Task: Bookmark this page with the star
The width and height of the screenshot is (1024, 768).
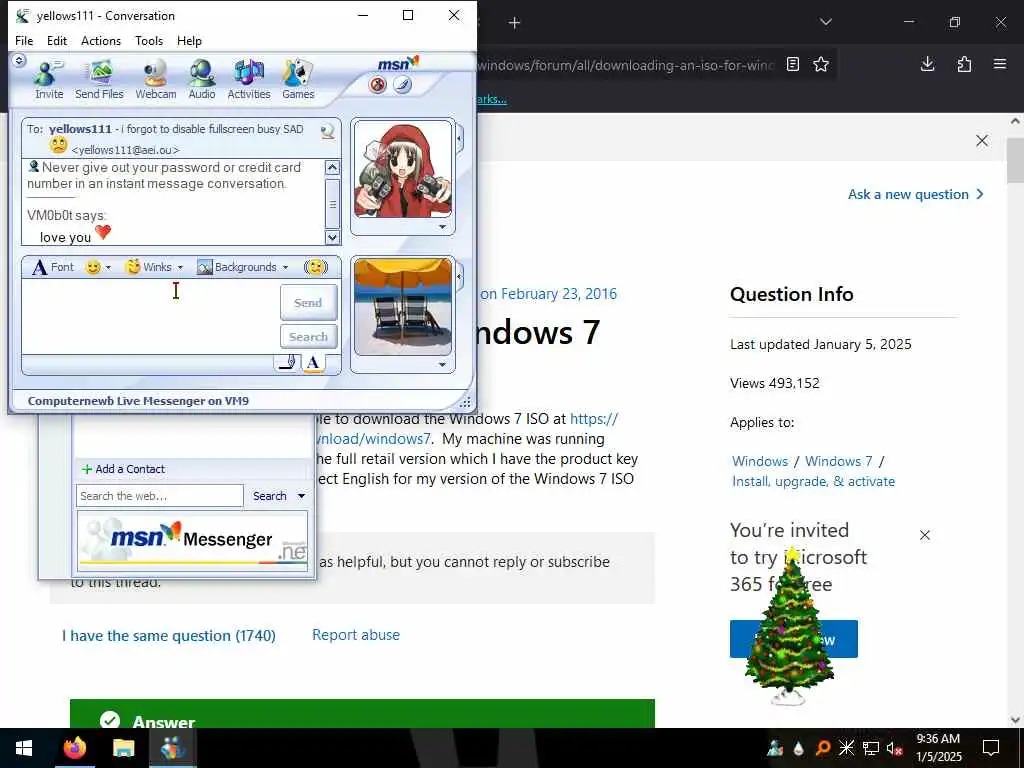Action: coord(821,64)
